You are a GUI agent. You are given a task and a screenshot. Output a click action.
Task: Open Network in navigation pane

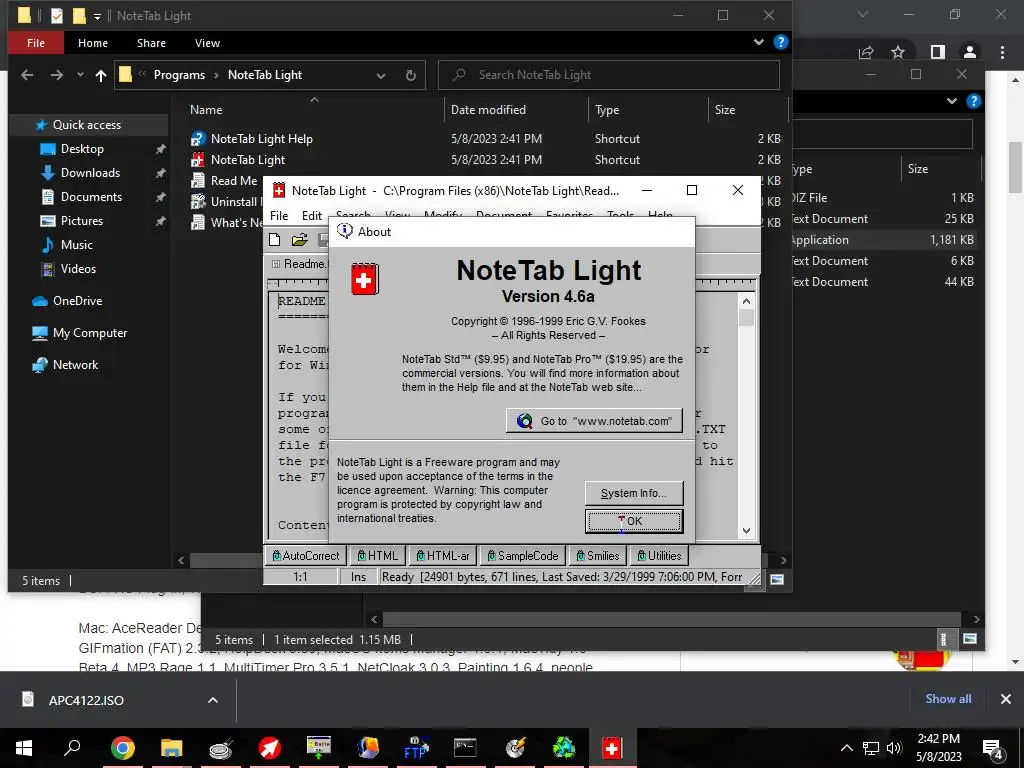click(75, 365)
